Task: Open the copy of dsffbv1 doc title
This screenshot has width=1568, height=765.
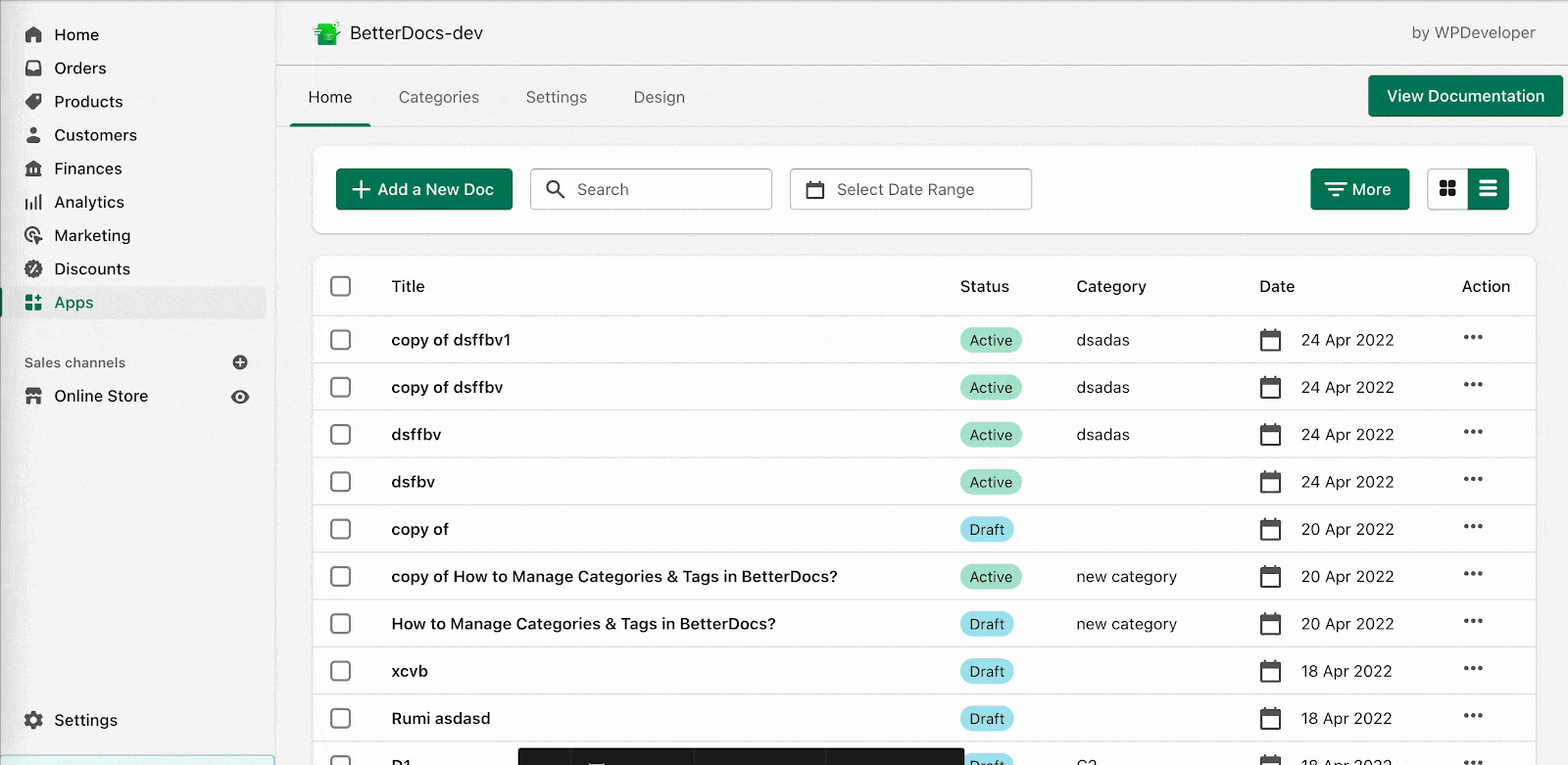Action: [x=451, y=340]
